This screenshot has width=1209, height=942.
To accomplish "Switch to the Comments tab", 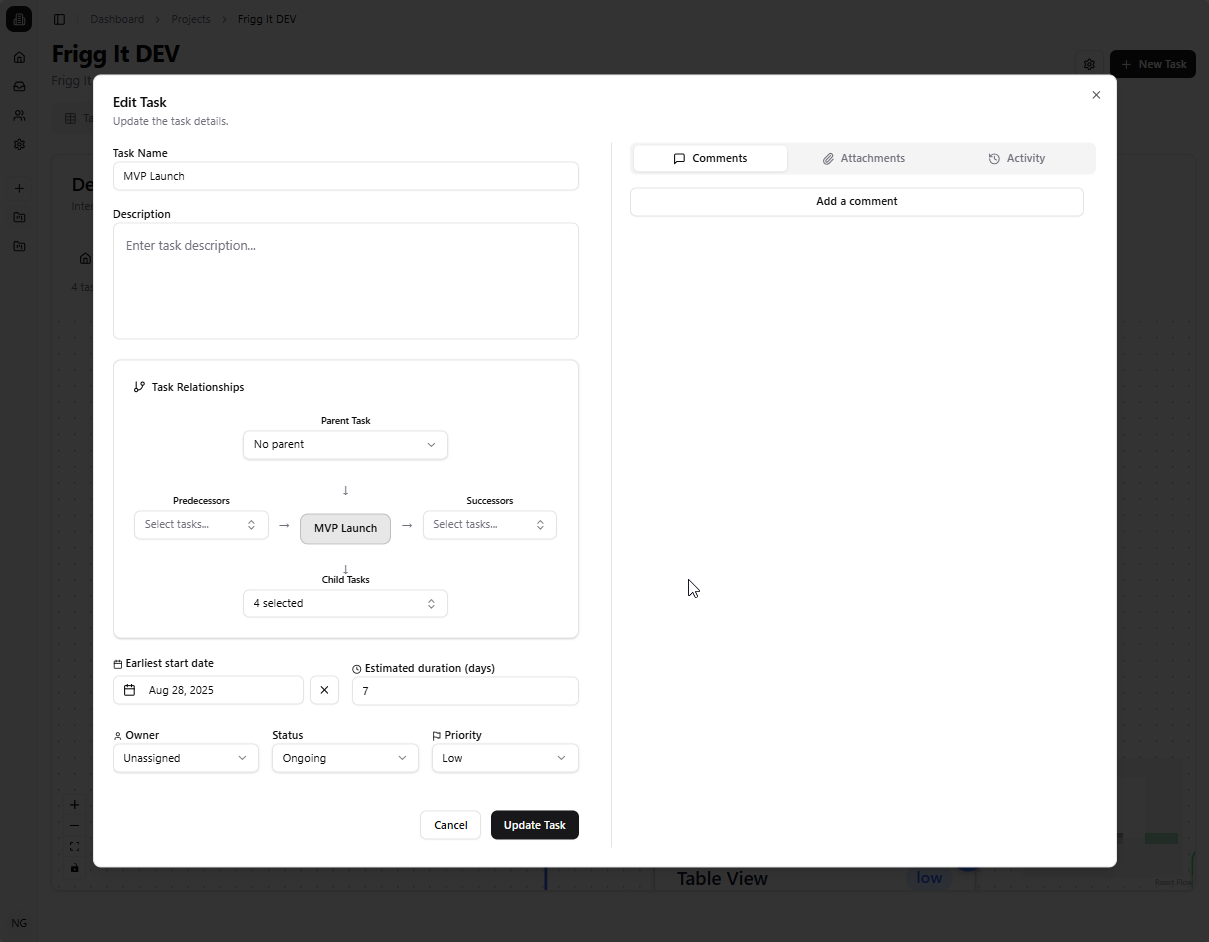I will point(710,158).
